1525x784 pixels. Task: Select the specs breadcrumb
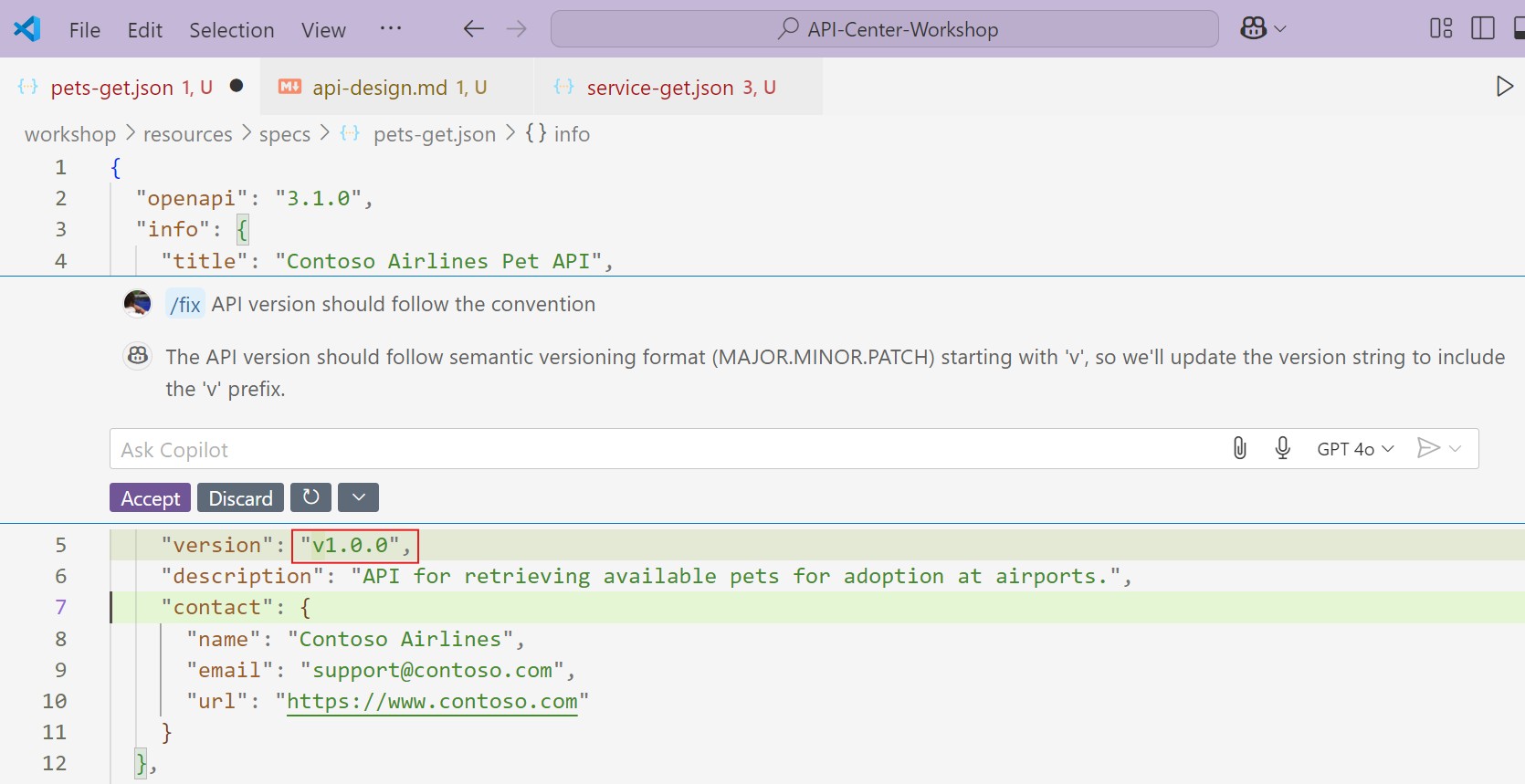click(x=285, y=134)
